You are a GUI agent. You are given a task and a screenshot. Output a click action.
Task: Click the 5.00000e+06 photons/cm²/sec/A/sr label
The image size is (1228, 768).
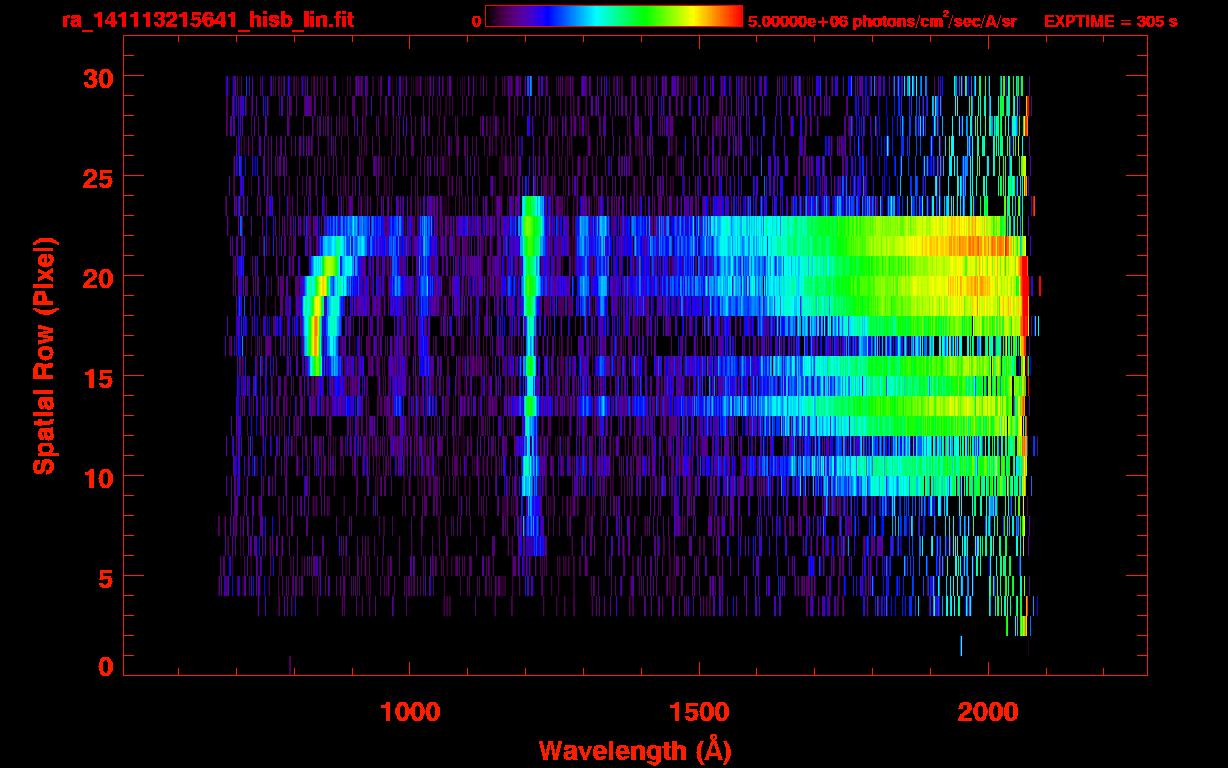tap(882, 20)
